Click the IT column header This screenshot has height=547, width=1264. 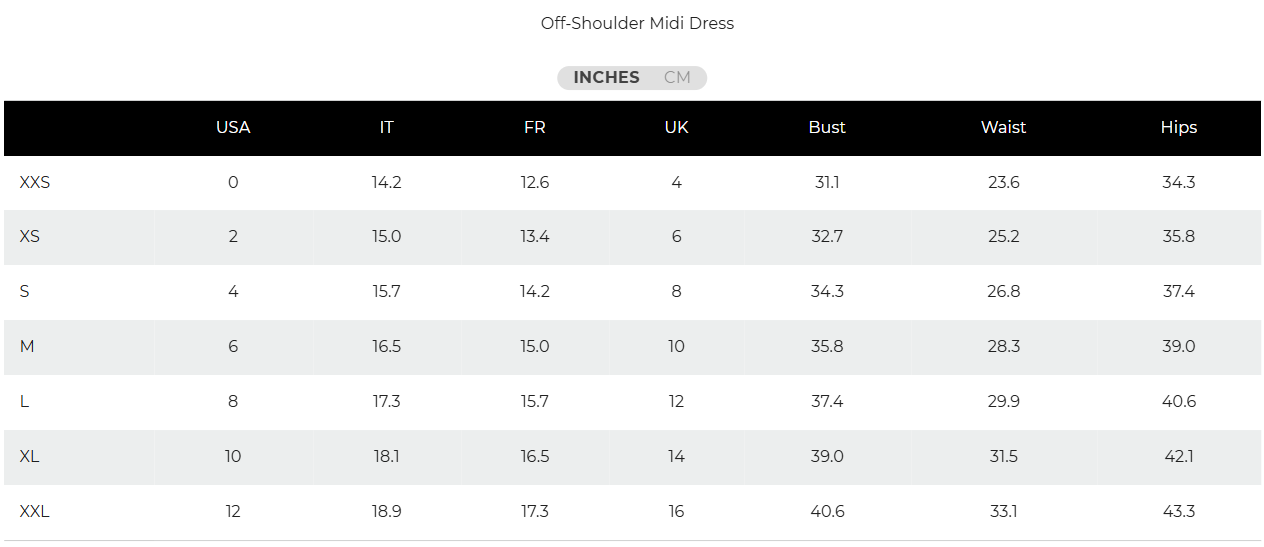[x=386, y=128]
